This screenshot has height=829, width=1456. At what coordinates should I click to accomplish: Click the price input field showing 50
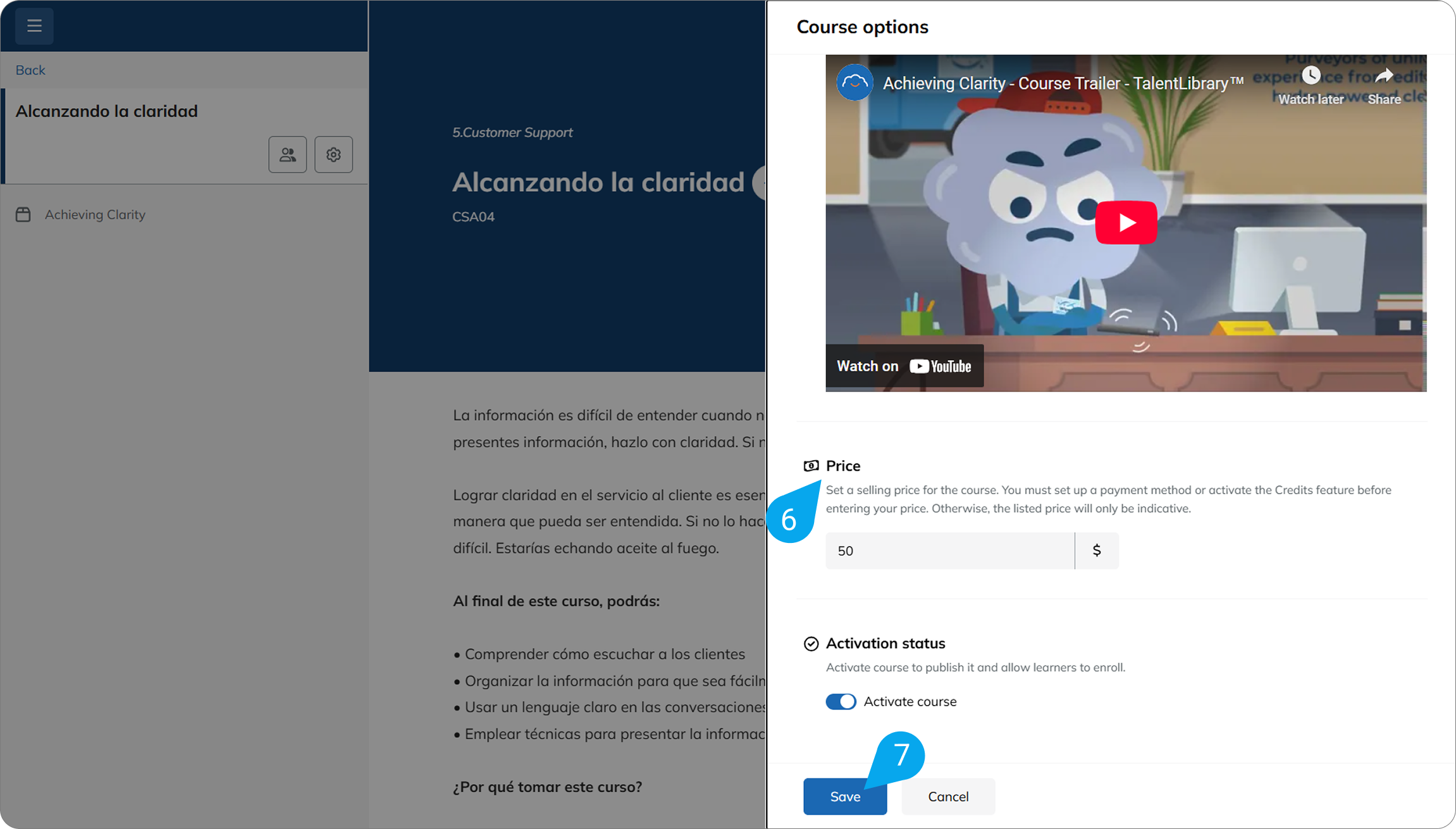(950, 551)
